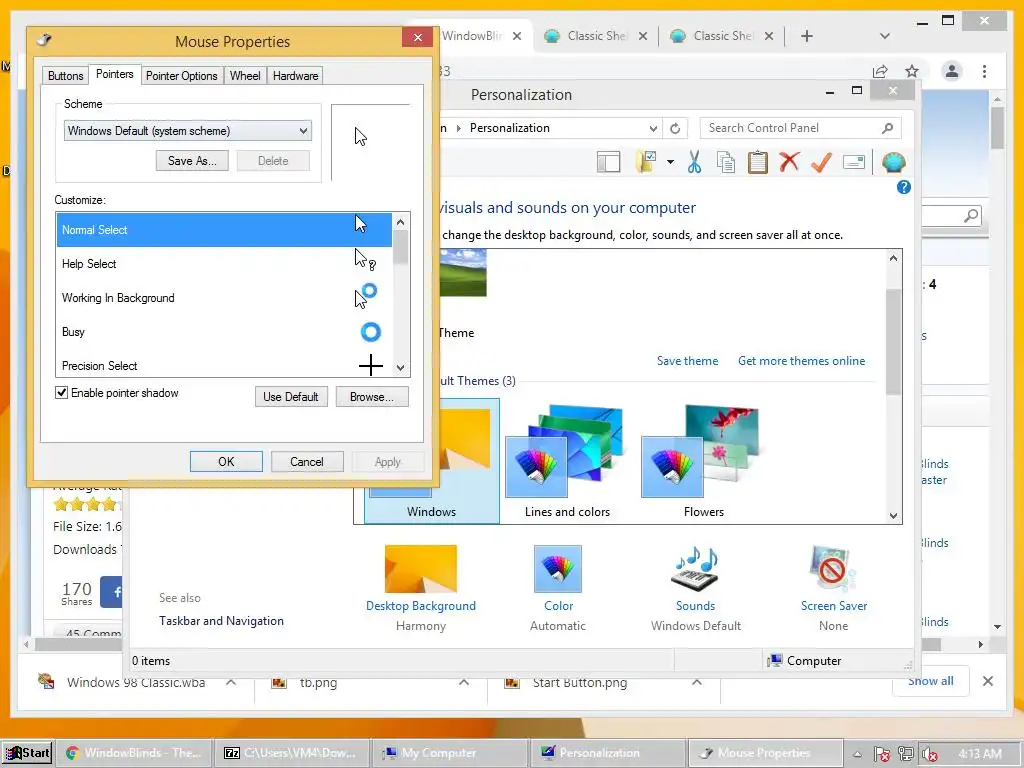Click the browser bookmark star icon

pyautogui.click(x=912, y=71)
